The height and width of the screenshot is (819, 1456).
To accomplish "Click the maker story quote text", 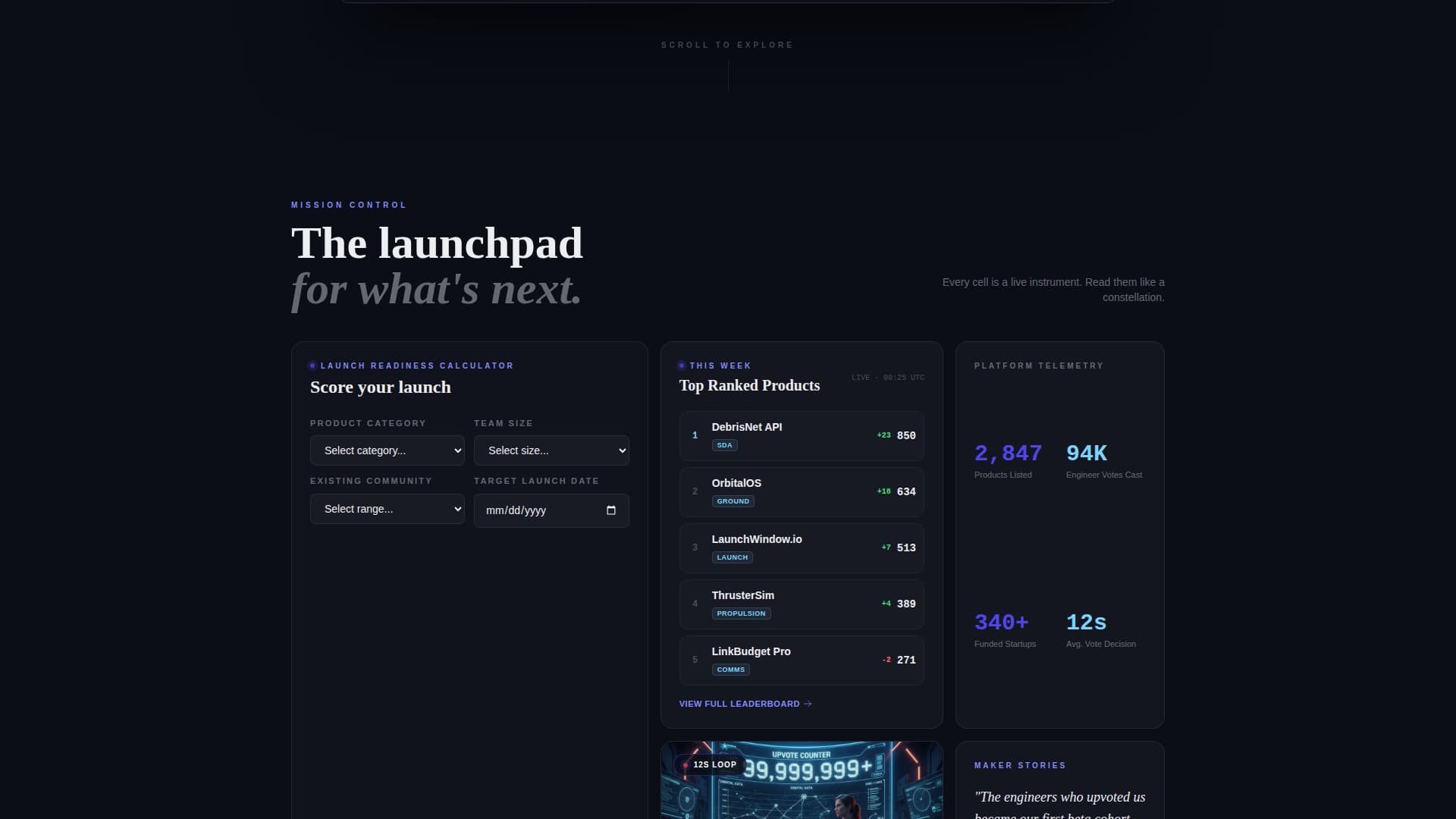I will 1059,805.
